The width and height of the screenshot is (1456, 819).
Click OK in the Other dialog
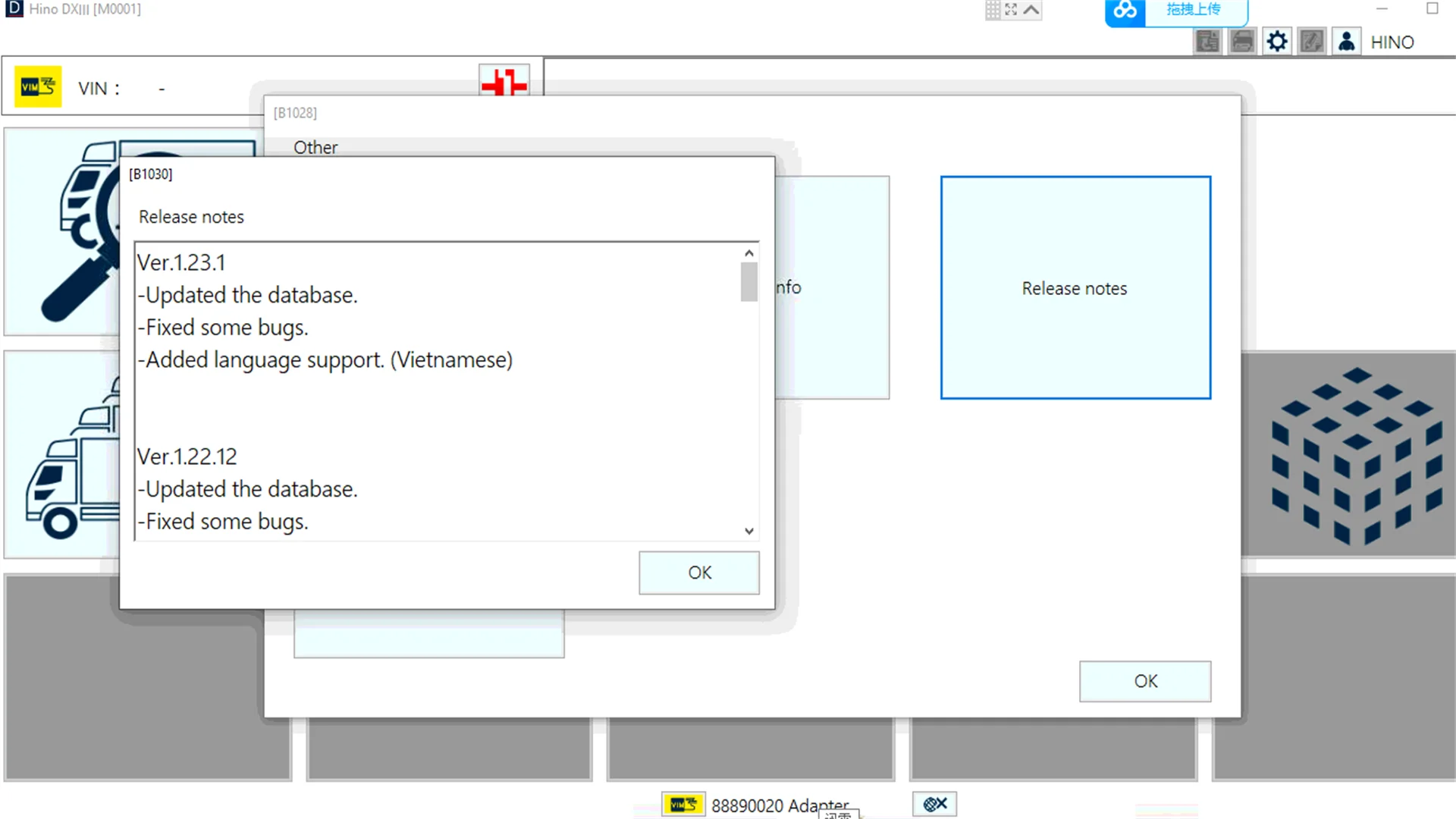[x=1145, y=681]
